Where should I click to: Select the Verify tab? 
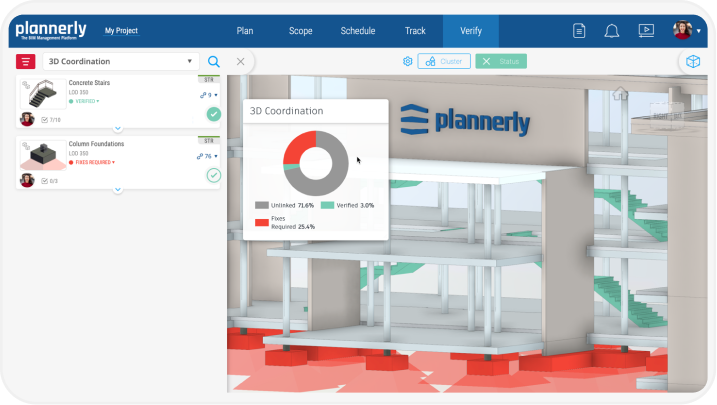471,31
